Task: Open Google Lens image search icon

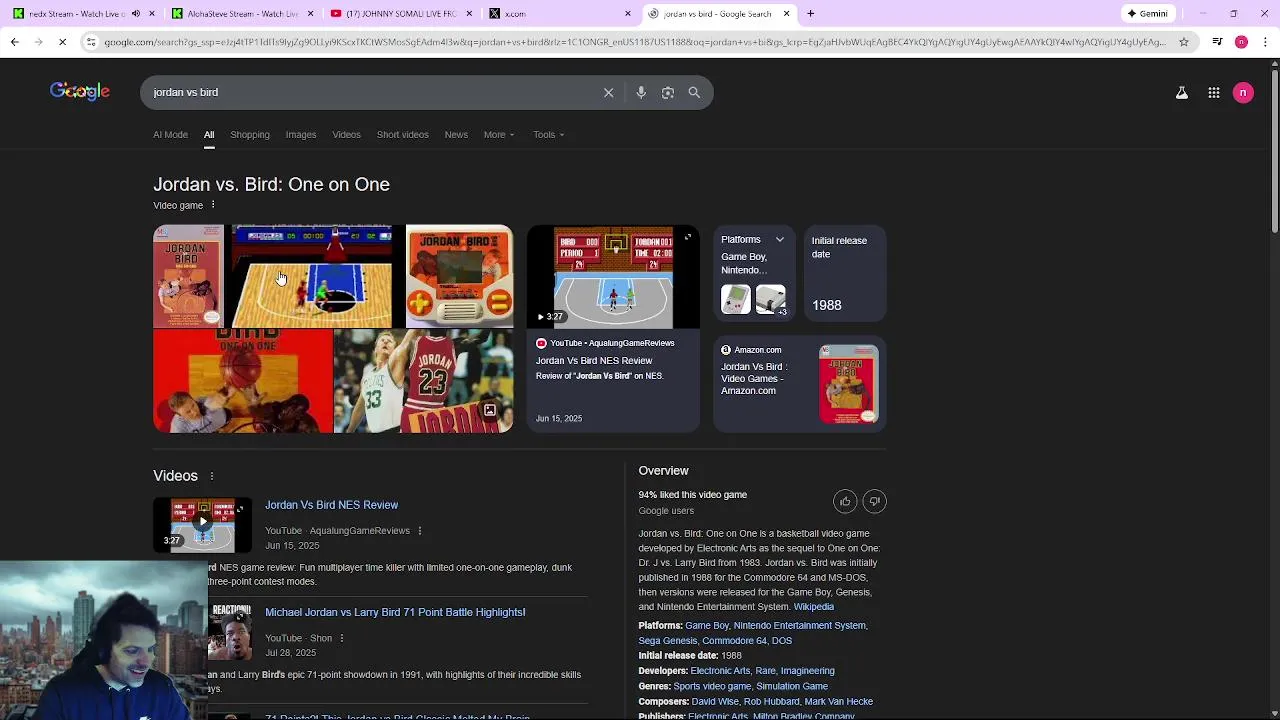Action: click(668, 93)
